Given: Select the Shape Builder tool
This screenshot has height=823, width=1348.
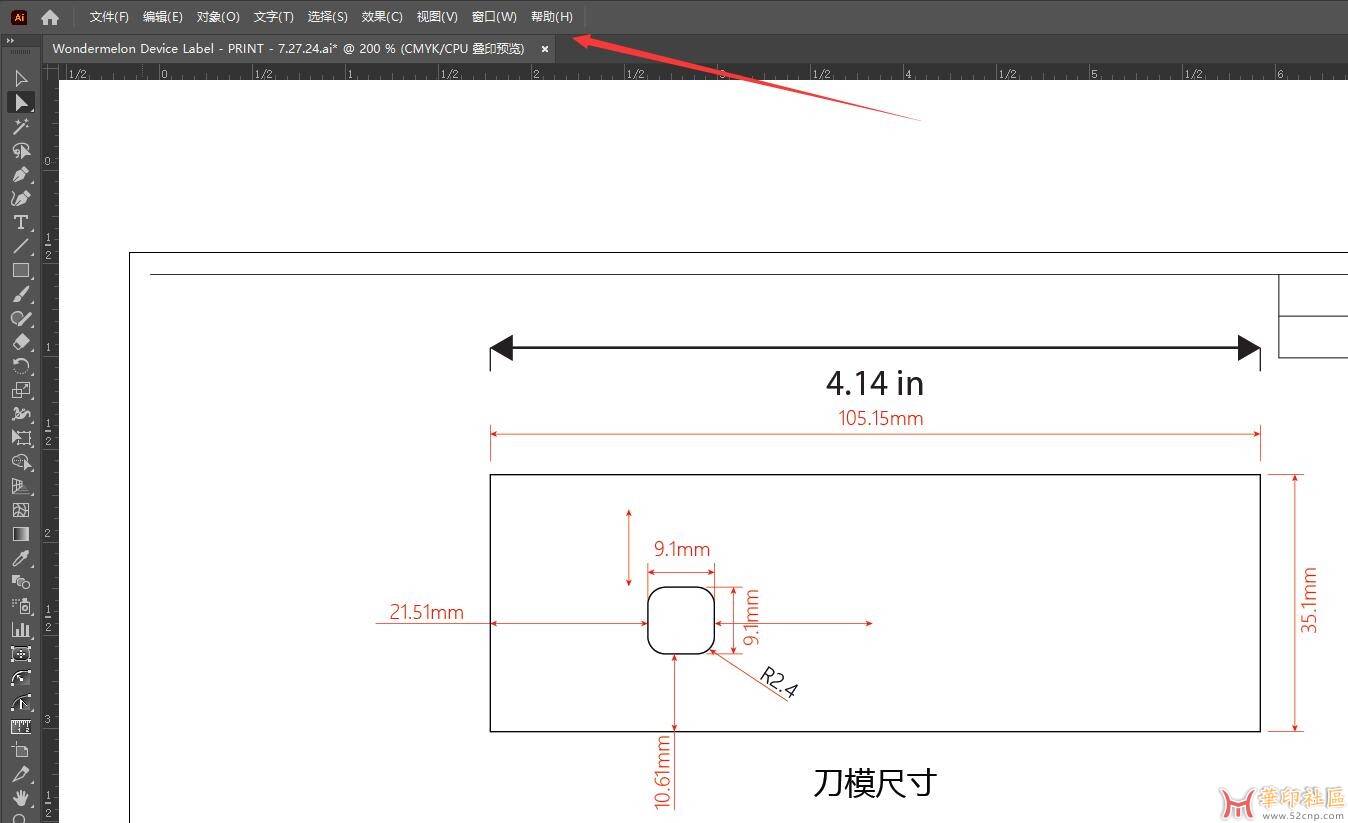Looking at the screenshot, I should [21, 462].
